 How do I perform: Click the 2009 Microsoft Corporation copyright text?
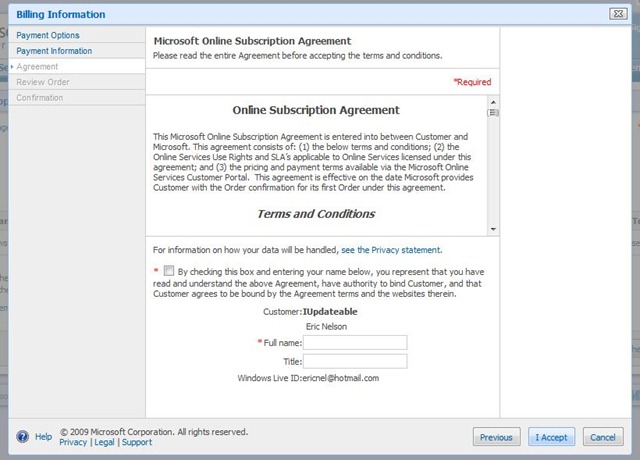click(154, 432)
